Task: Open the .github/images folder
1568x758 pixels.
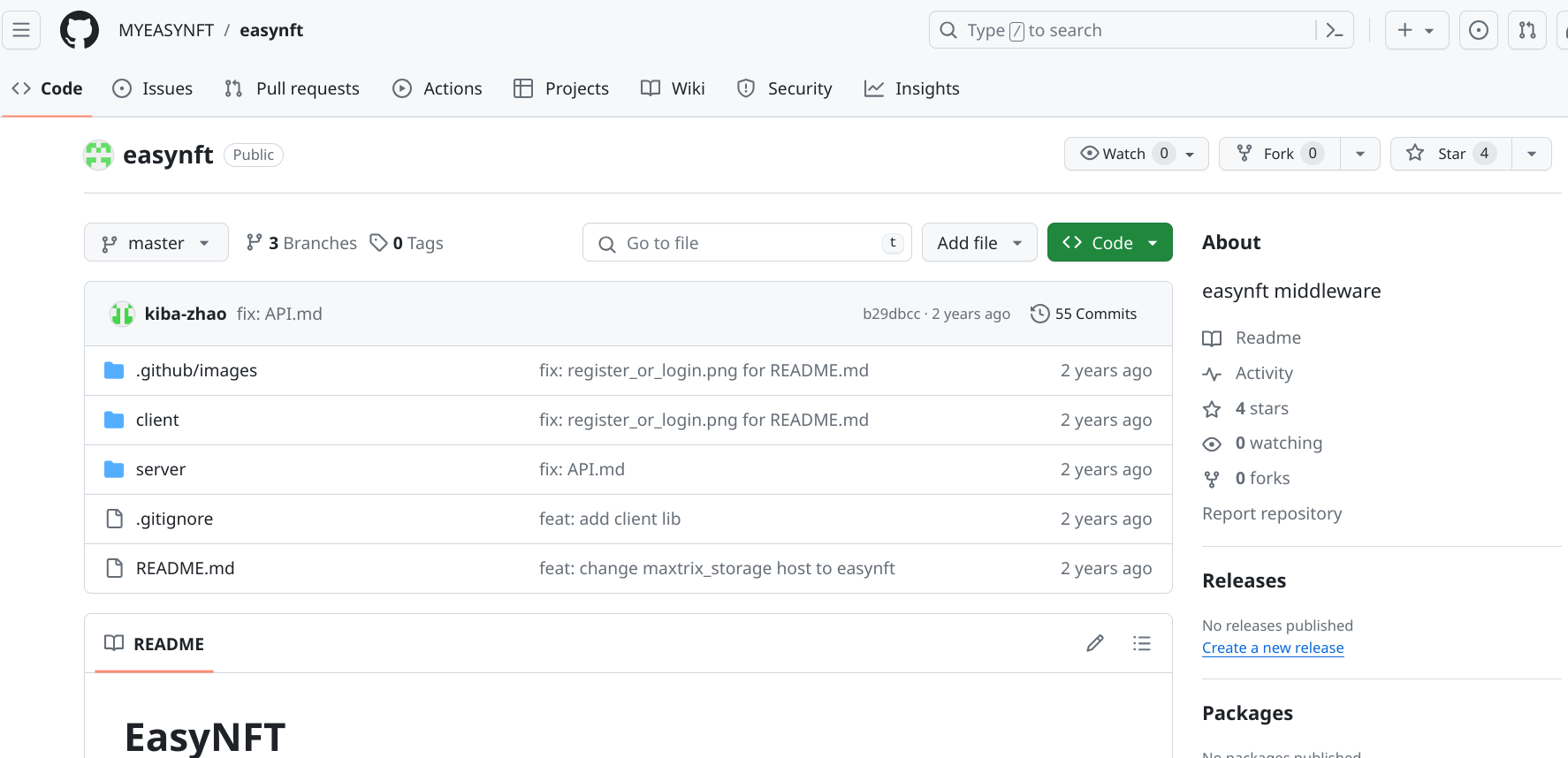Action: point(196,370)
